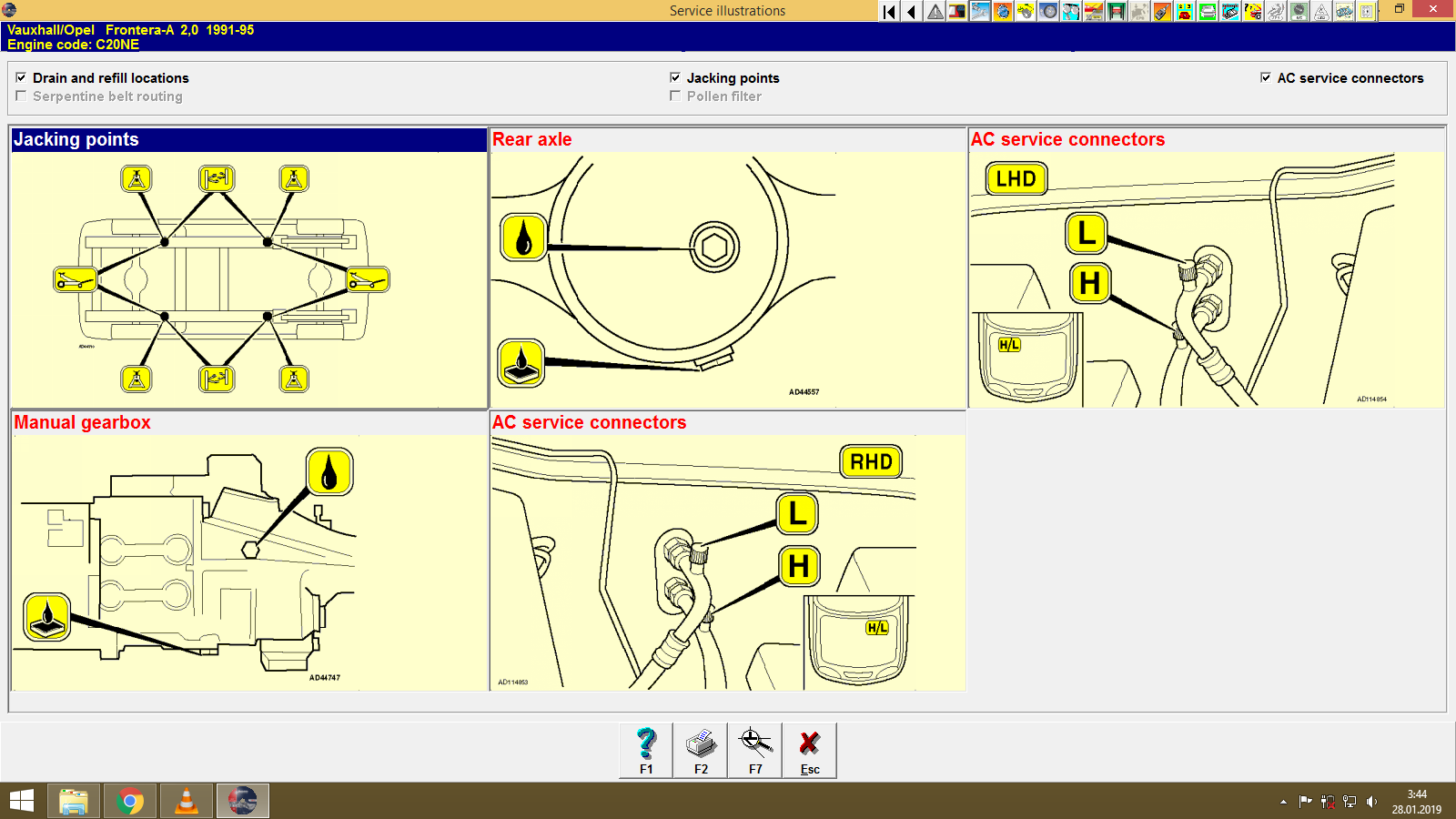Open Help using the F1 question mark button

(x=646, y=748)
